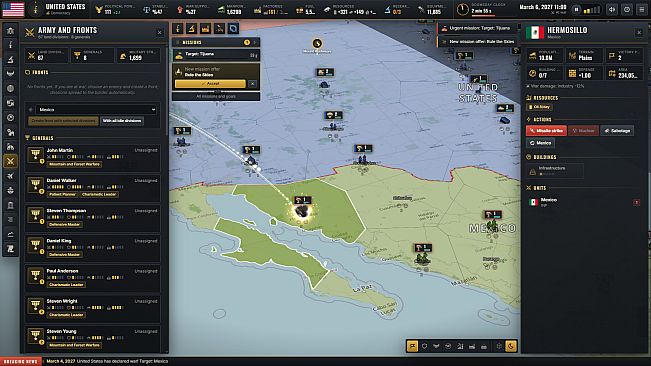Screen dimensions: 651x366
Task: Accept the Rule the Skies mission
Action: point(210,83)
